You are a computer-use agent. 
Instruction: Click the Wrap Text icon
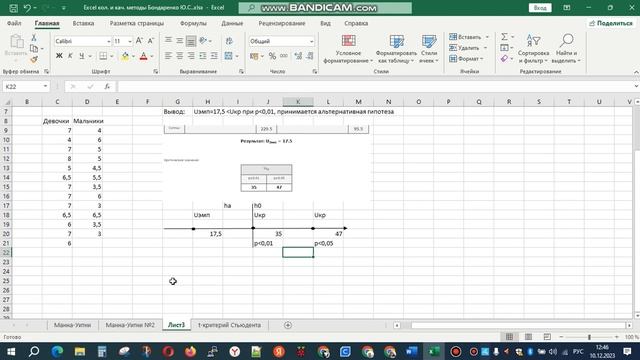tap(229, 41)
